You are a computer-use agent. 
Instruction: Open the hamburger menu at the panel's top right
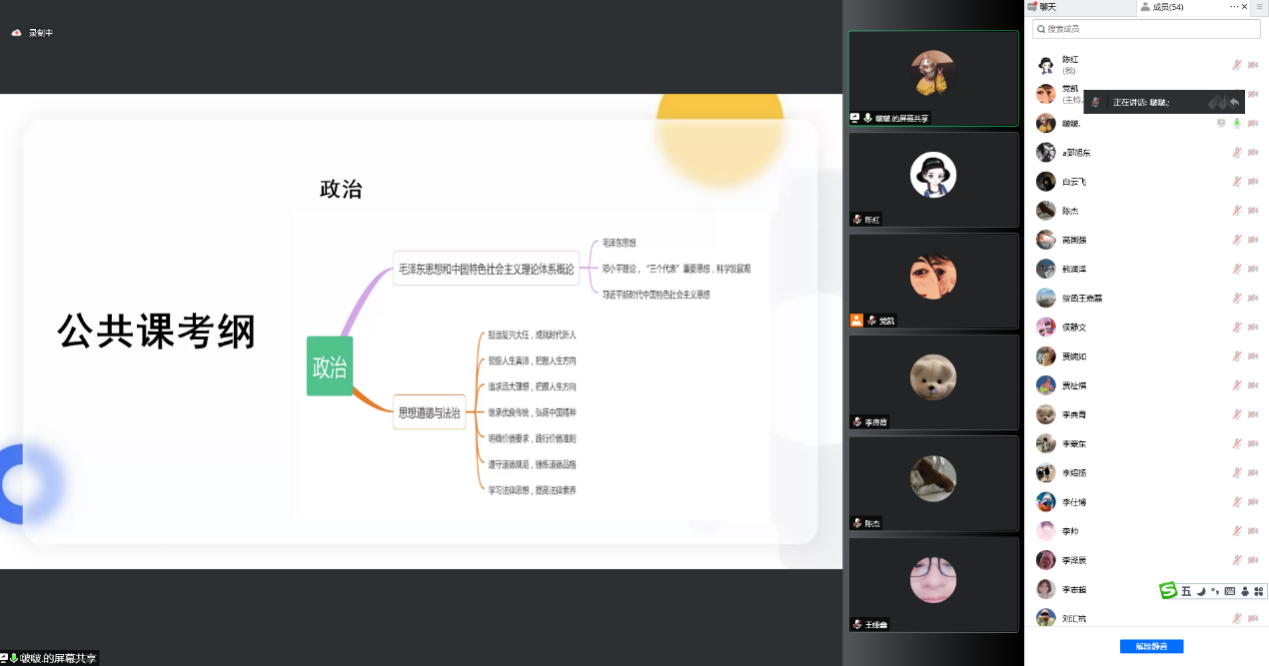(x=1259, y=7)
